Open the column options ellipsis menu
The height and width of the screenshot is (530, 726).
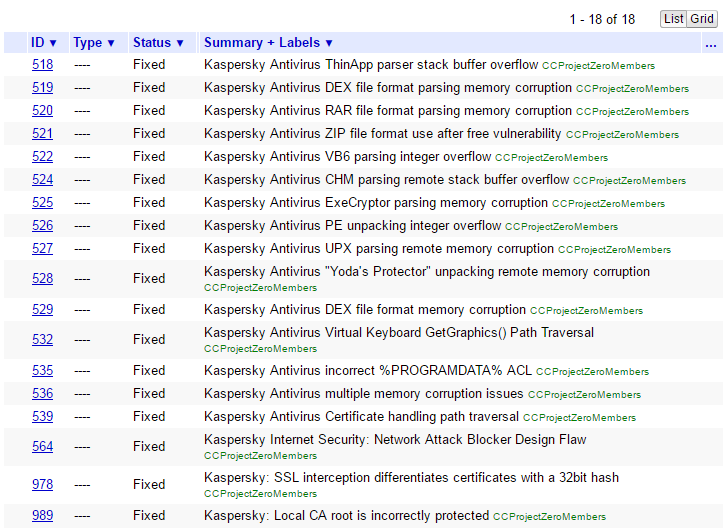point(711,44)
